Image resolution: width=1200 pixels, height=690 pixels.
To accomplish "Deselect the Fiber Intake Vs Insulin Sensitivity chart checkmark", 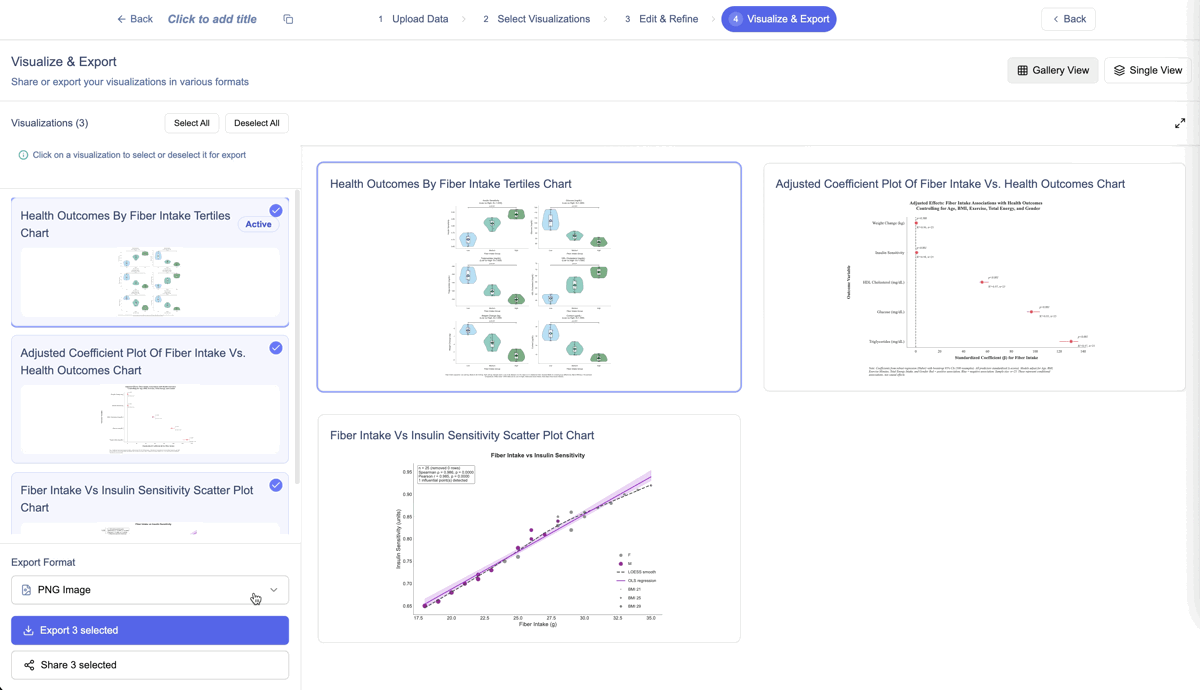I will tap(275, 485).
